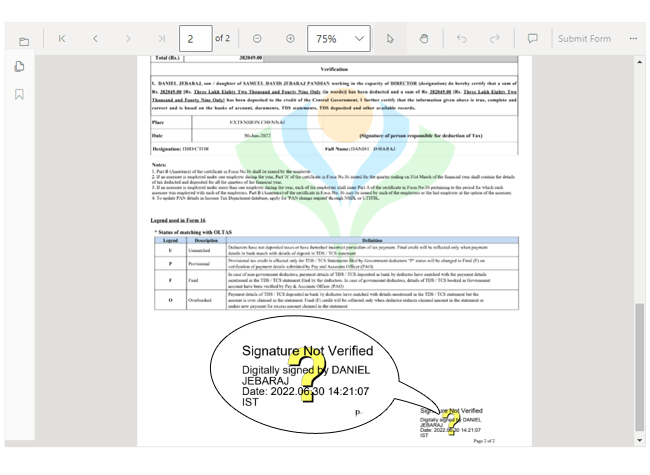Viewport: 650px width, 475px height.
Task: Zoom in with the plus icon
Action: [x=290, y=39]
